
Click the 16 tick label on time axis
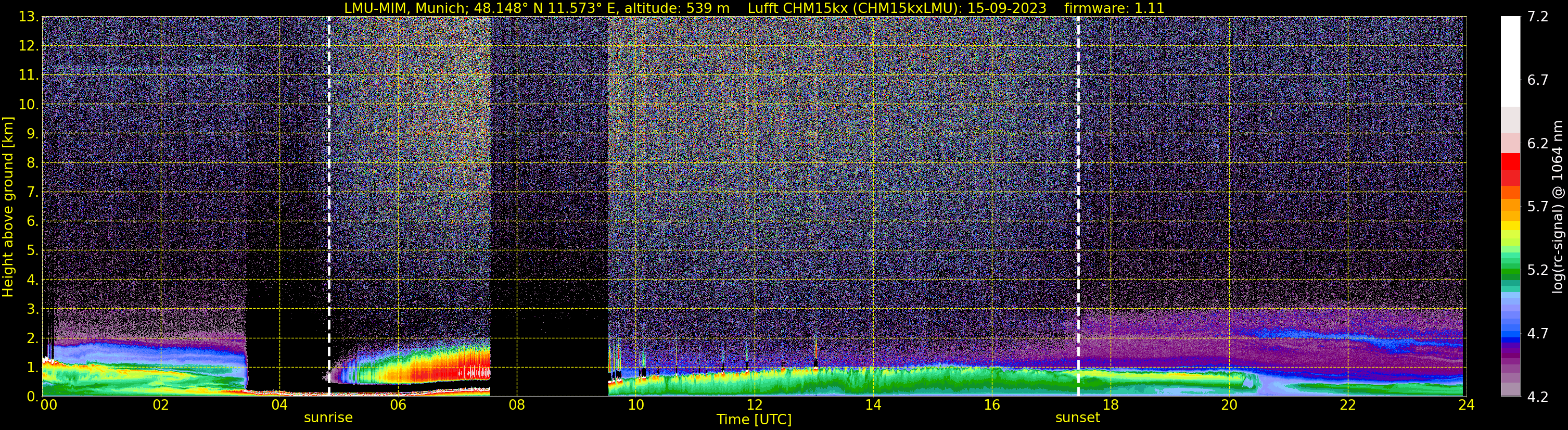pos(991,406)
